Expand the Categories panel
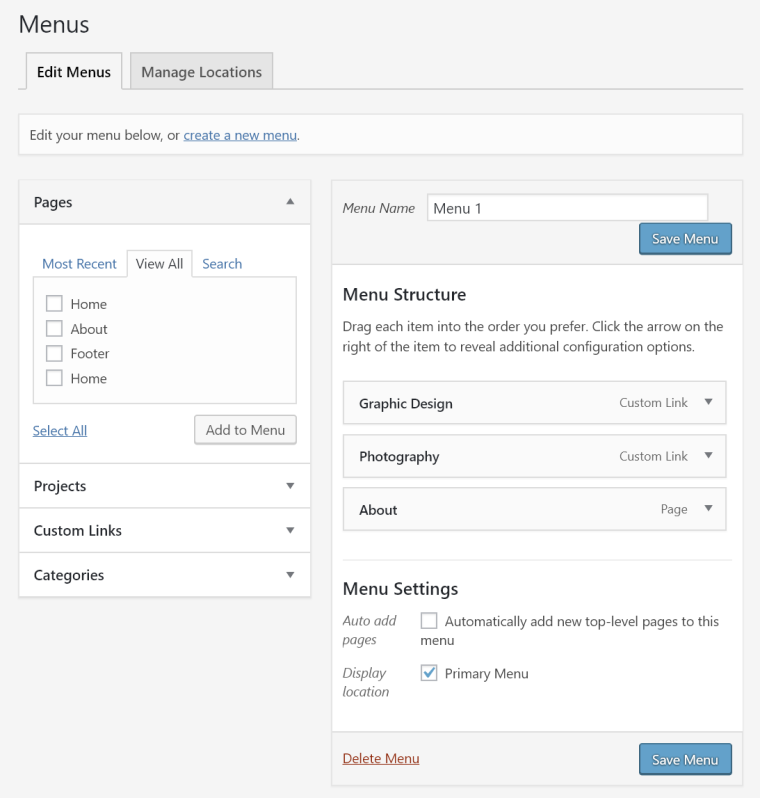Viewport: 760px width, 798px height. coord(290,576)
